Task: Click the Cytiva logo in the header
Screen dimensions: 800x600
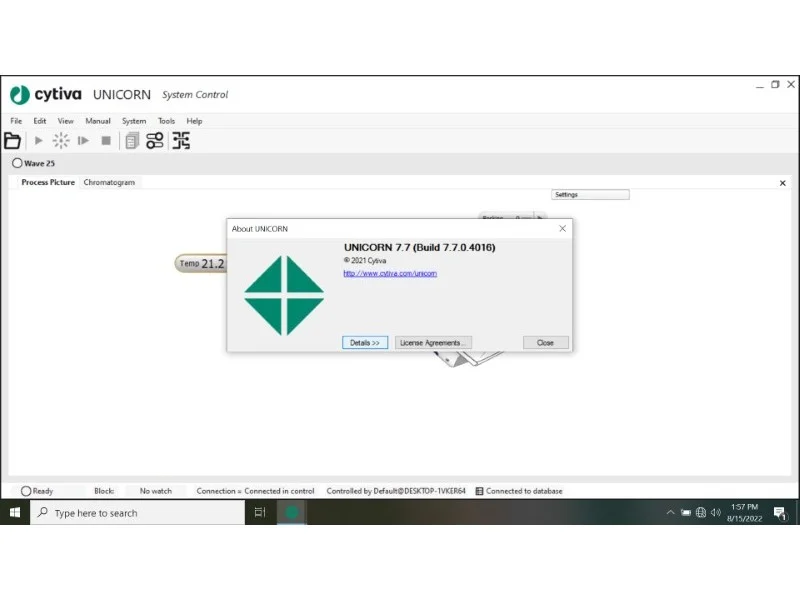Action: point(45,94)
